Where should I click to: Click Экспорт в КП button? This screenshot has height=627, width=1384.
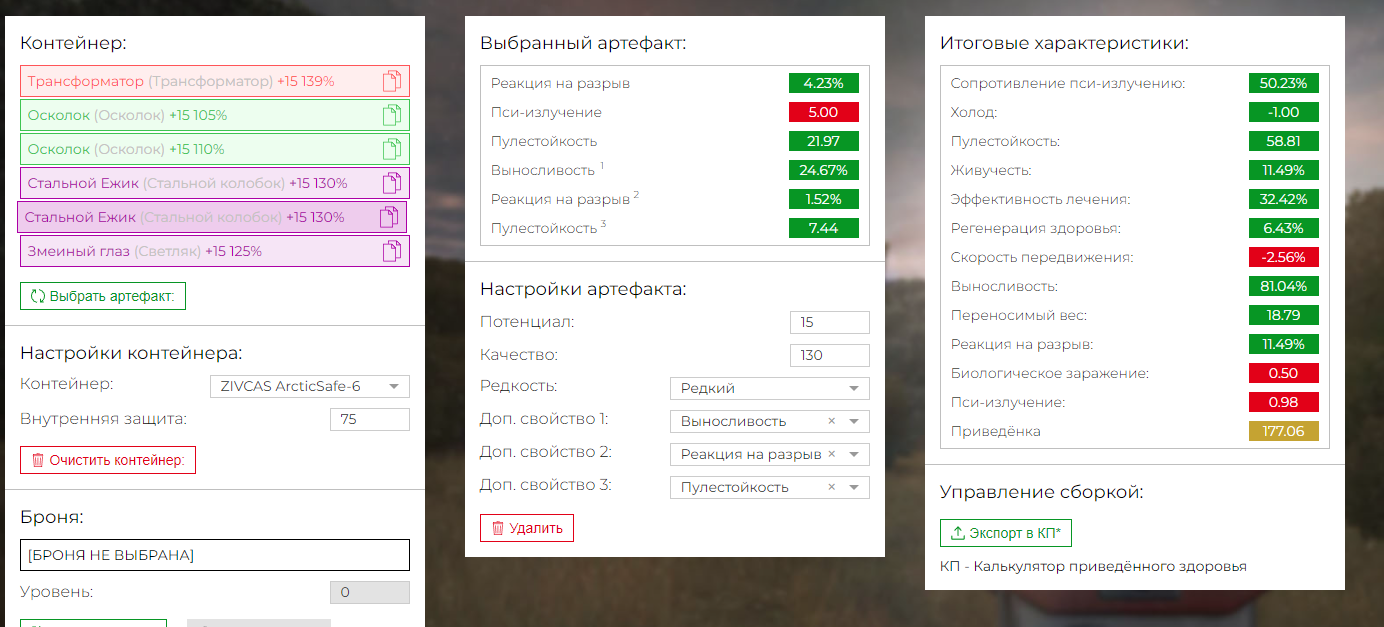pyautogui.click(x=1005, y=533)
